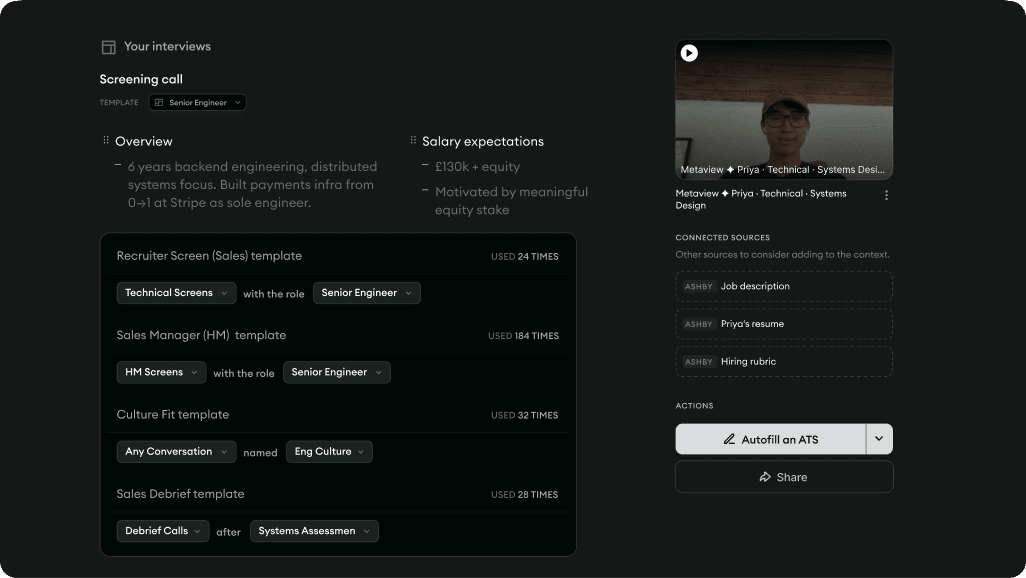
Task: Select the Ashby Hiring rubric source
Action: click(784, 362)
